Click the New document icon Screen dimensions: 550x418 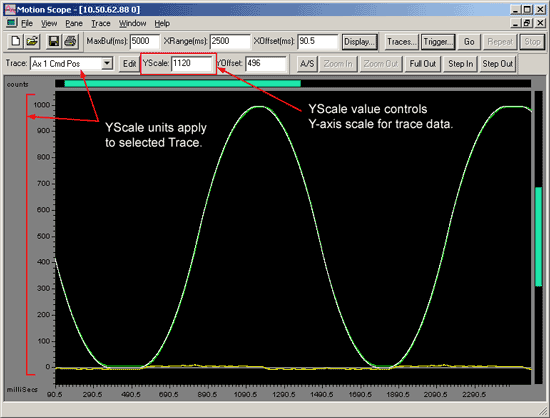click(x=15, y=41)
